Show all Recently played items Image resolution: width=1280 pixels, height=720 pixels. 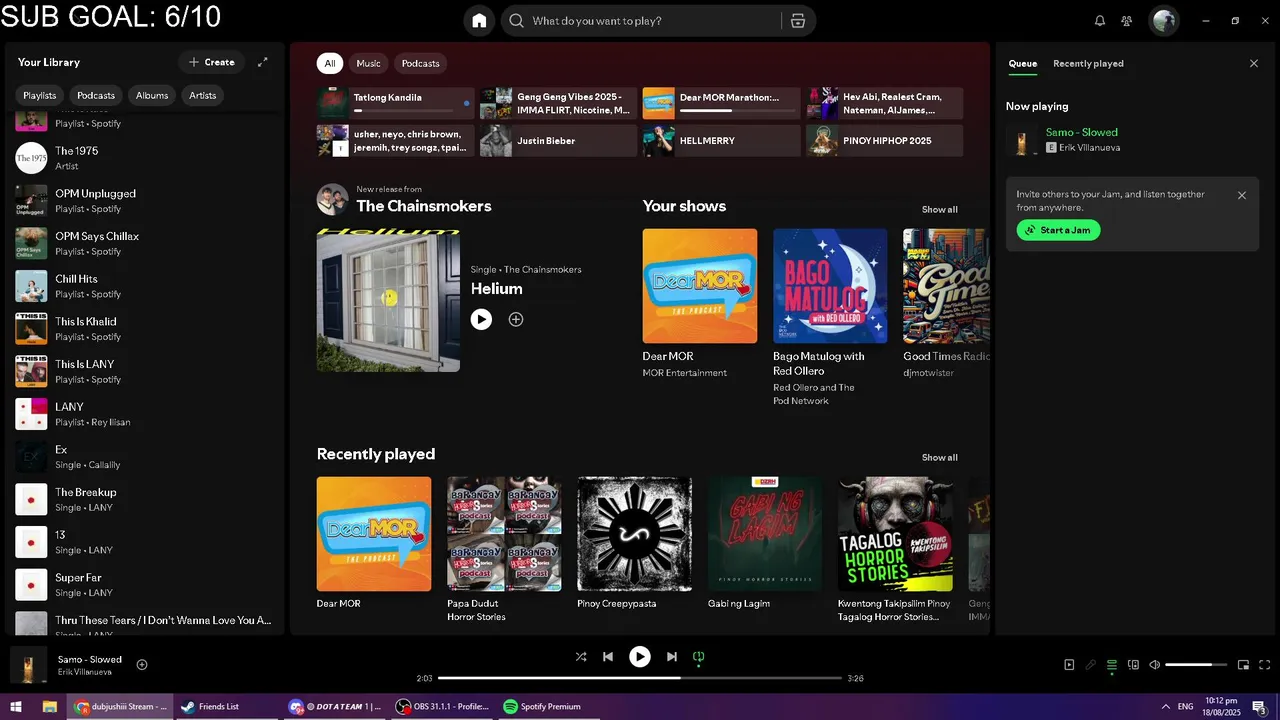(939, 457)
